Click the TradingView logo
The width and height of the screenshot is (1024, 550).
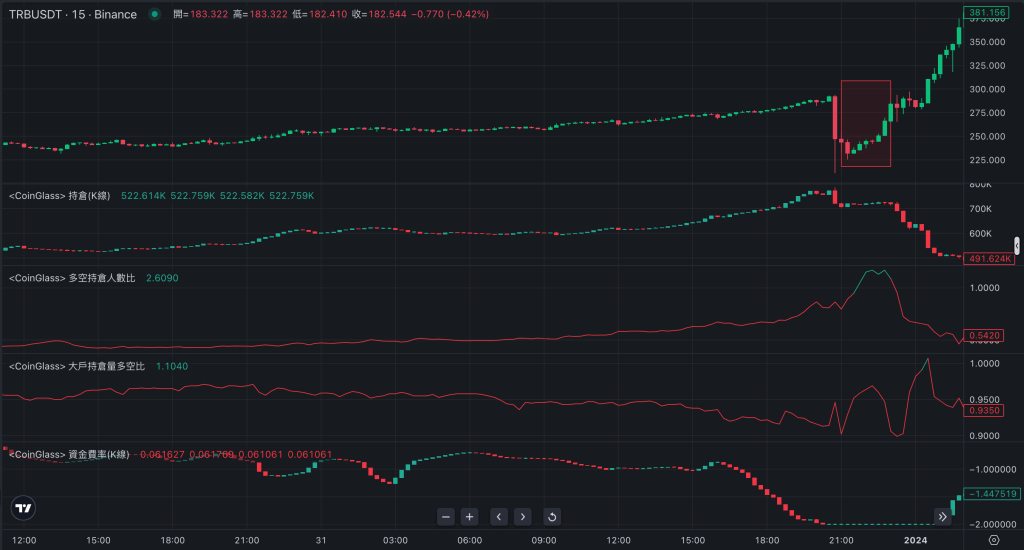click(24, 509)
